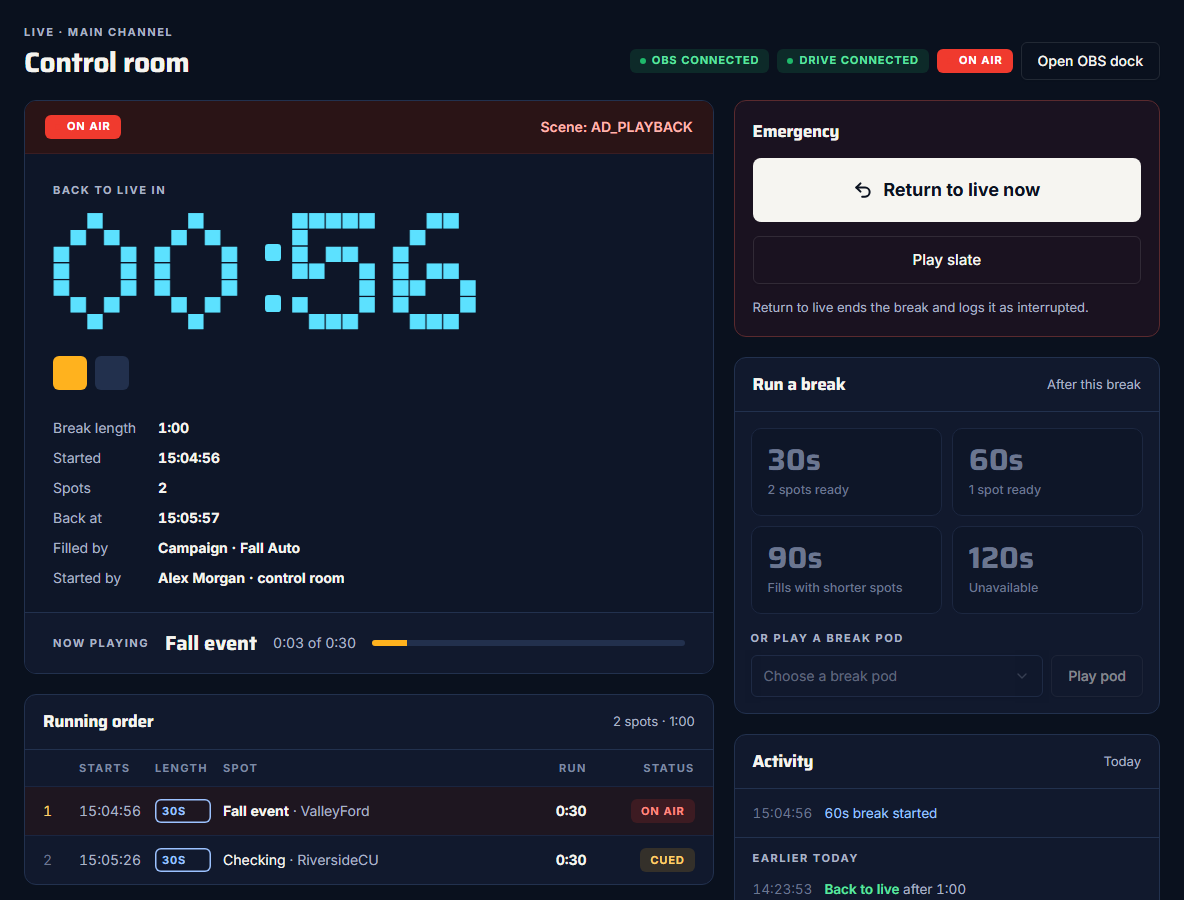1184x900 pixels.
Task: Click the OBS CONNECTED status badge
Action: pos(699,60)
